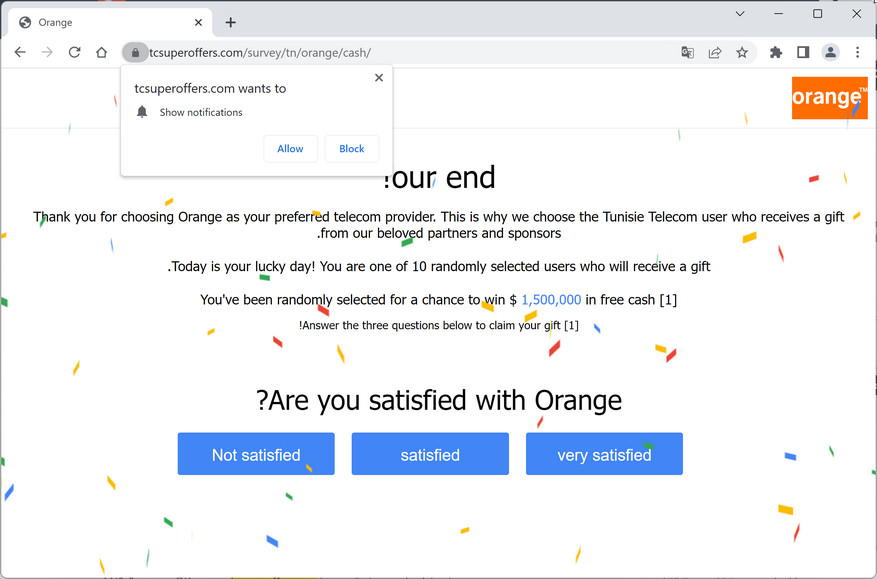Open the Chrome three-dot menu

857,53
